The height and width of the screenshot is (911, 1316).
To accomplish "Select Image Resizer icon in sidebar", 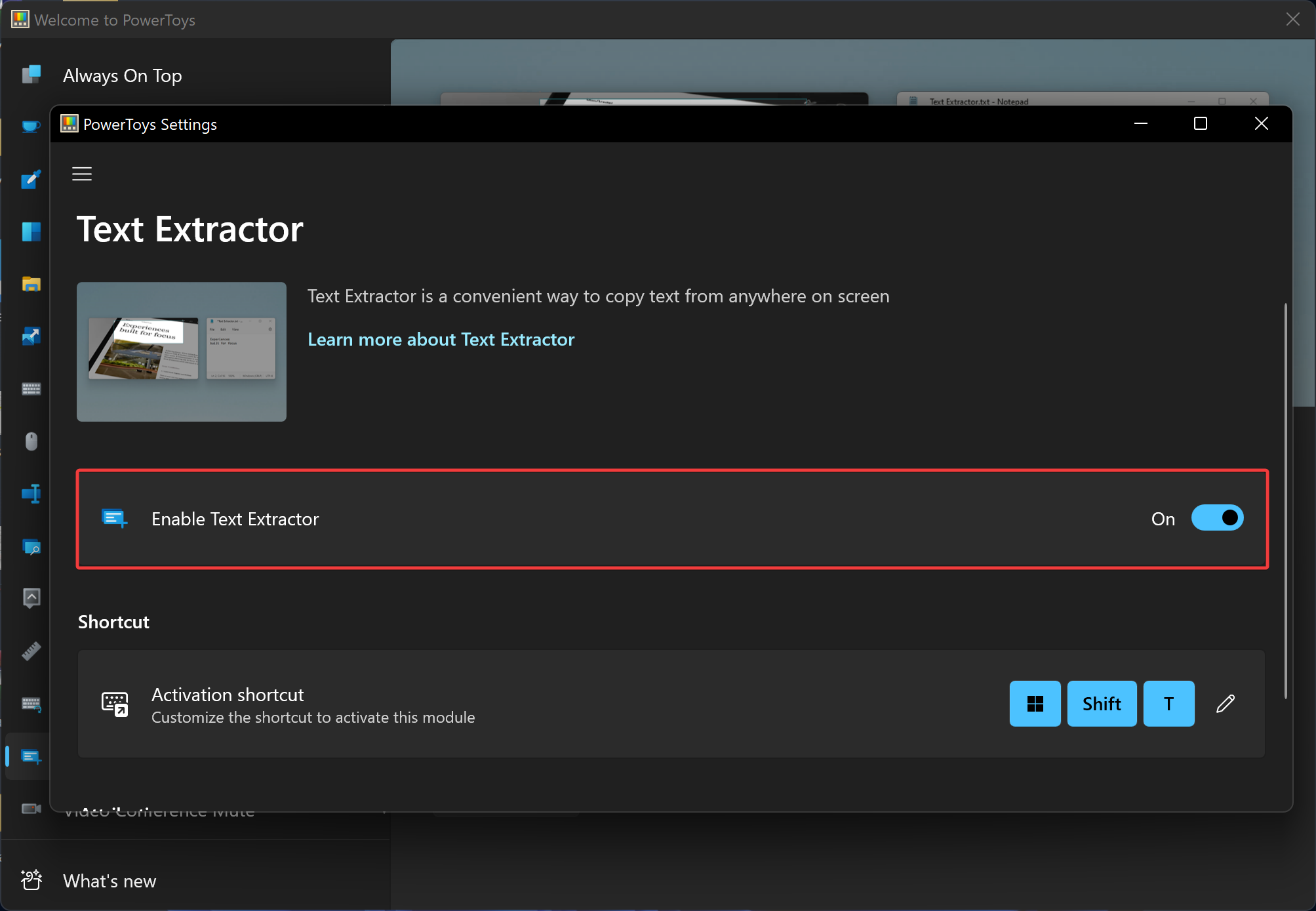I will coord(31,336).
